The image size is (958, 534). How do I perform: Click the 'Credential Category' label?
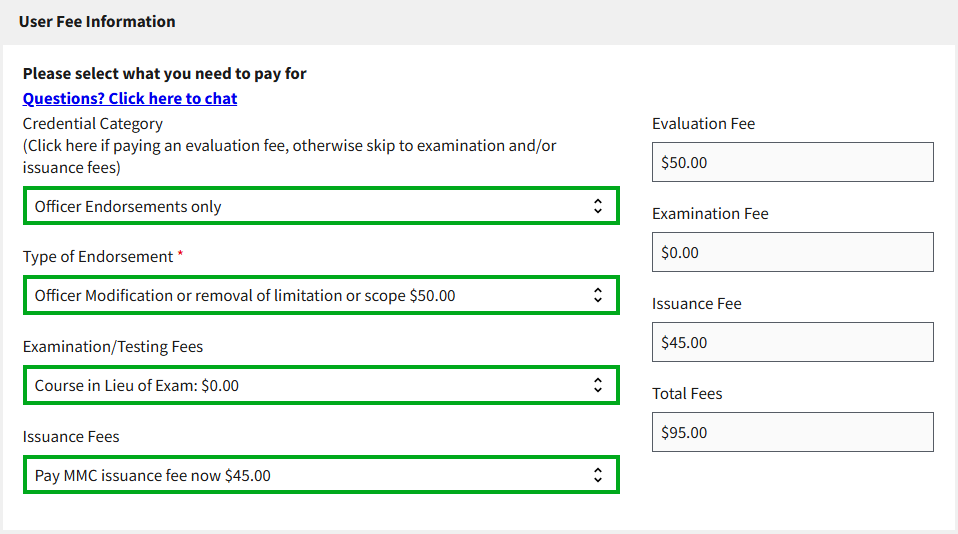[92, 124]
